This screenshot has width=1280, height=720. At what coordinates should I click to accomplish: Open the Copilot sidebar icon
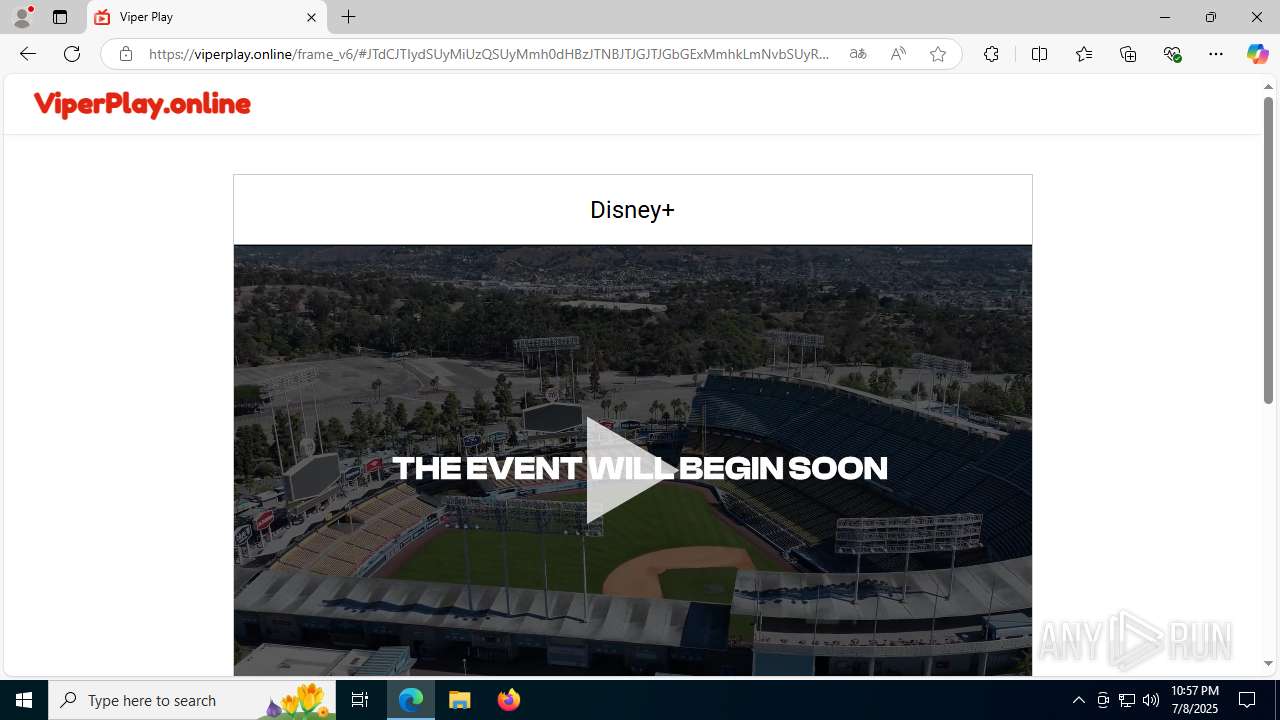(x=1257, y=54)
